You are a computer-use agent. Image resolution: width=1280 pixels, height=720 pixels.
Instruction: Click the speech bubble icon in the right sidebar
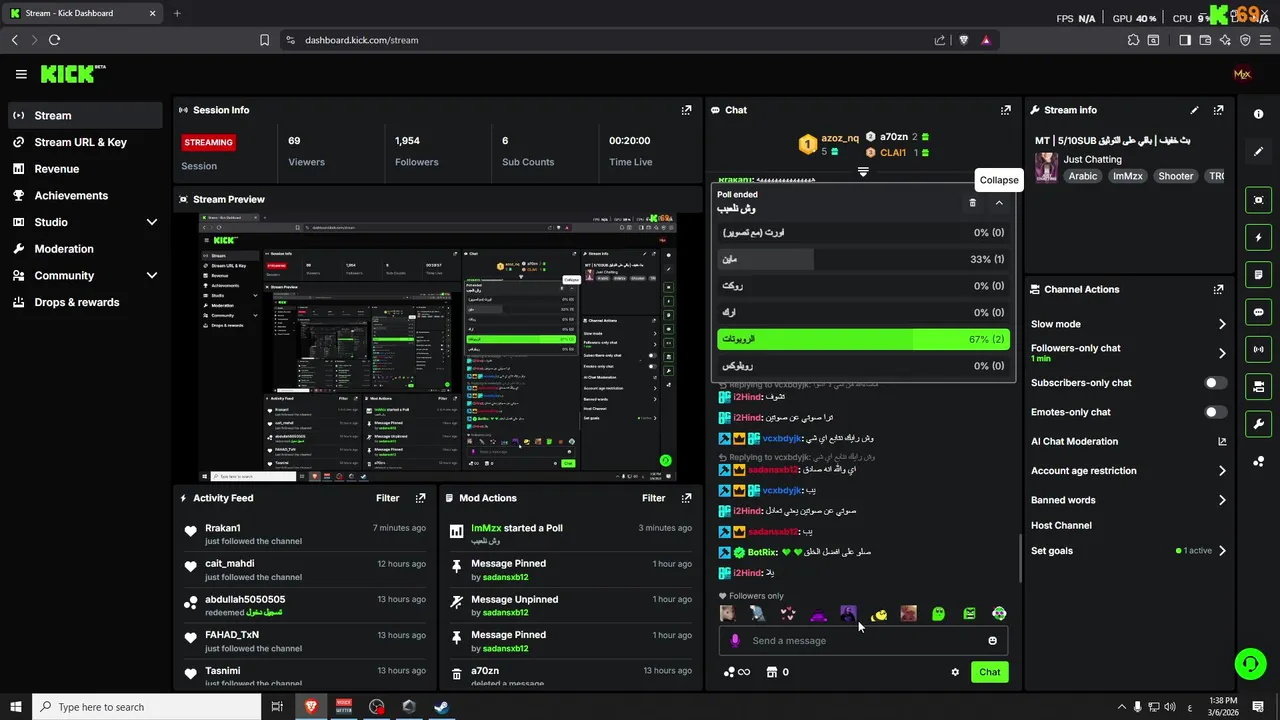(x=1259, y=312)
